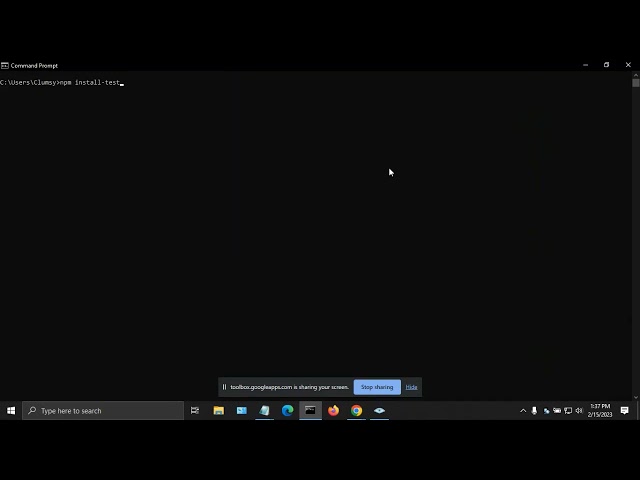The width and height of the screenshot is (640, 480).
Task: Click the 'npm install-test' command text
Action: (90, 82)
